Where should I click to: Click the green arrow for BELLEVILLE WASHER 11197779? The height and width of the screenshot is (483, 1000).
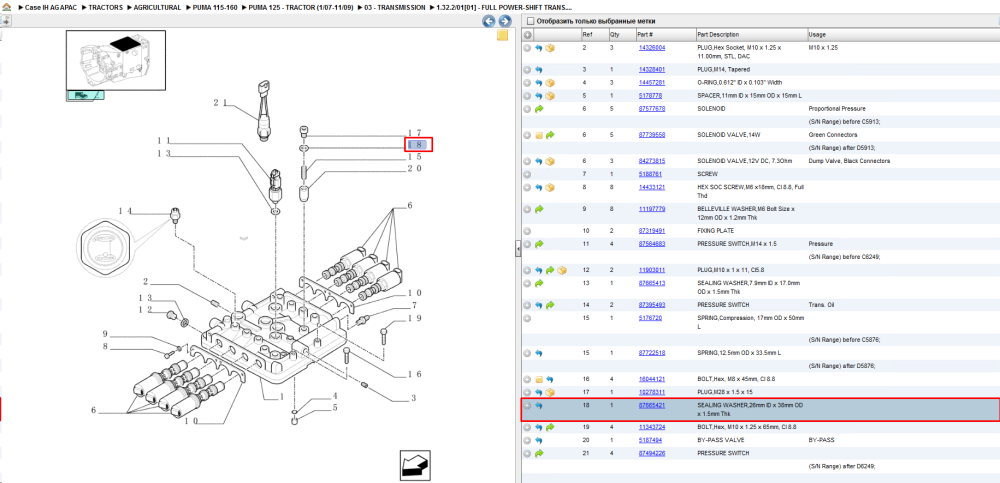(538, 209)
